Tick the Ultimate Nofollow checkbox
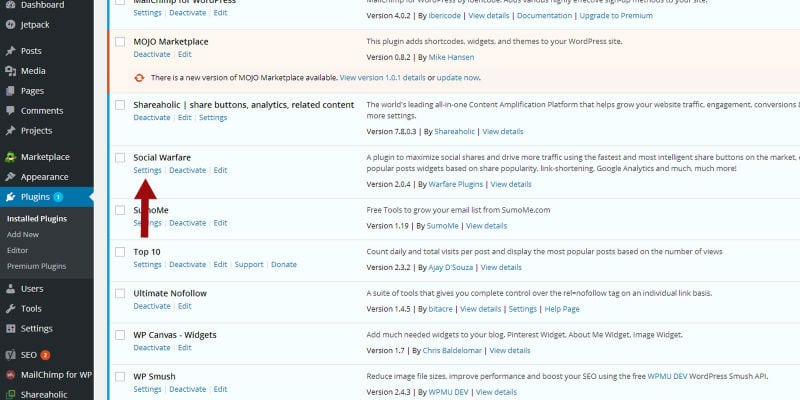 click(x=120, y=293)
